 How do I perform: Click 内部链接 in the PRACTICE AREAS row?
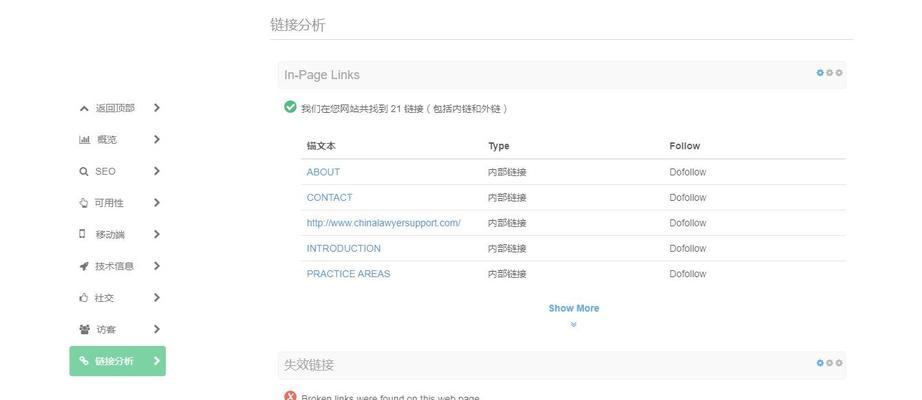507,274
